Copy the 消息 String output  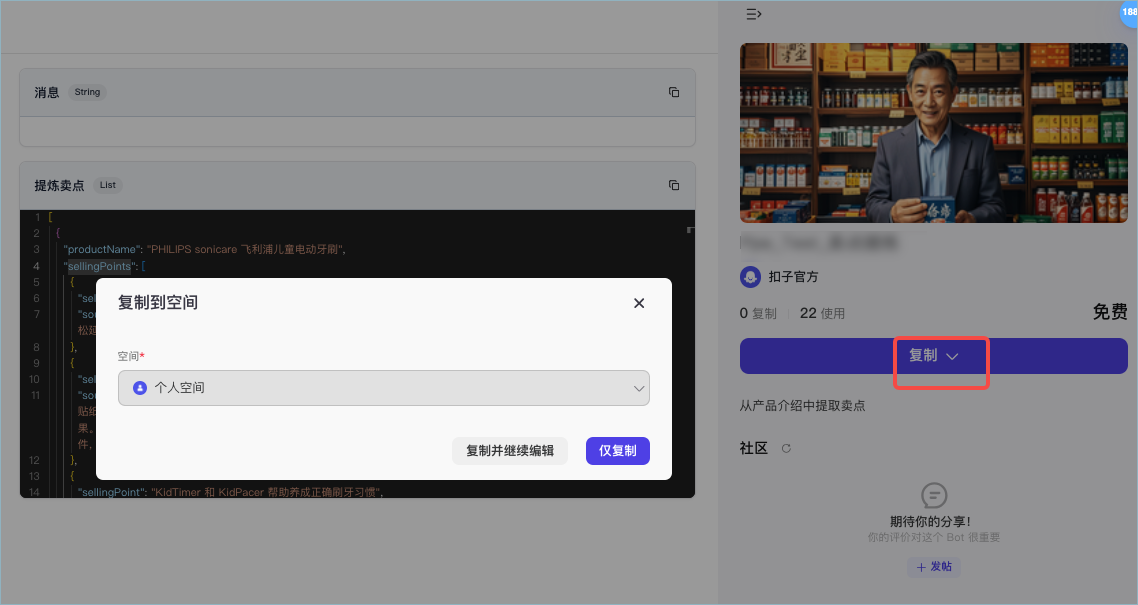pyautogui.click(x=674, y=92)
